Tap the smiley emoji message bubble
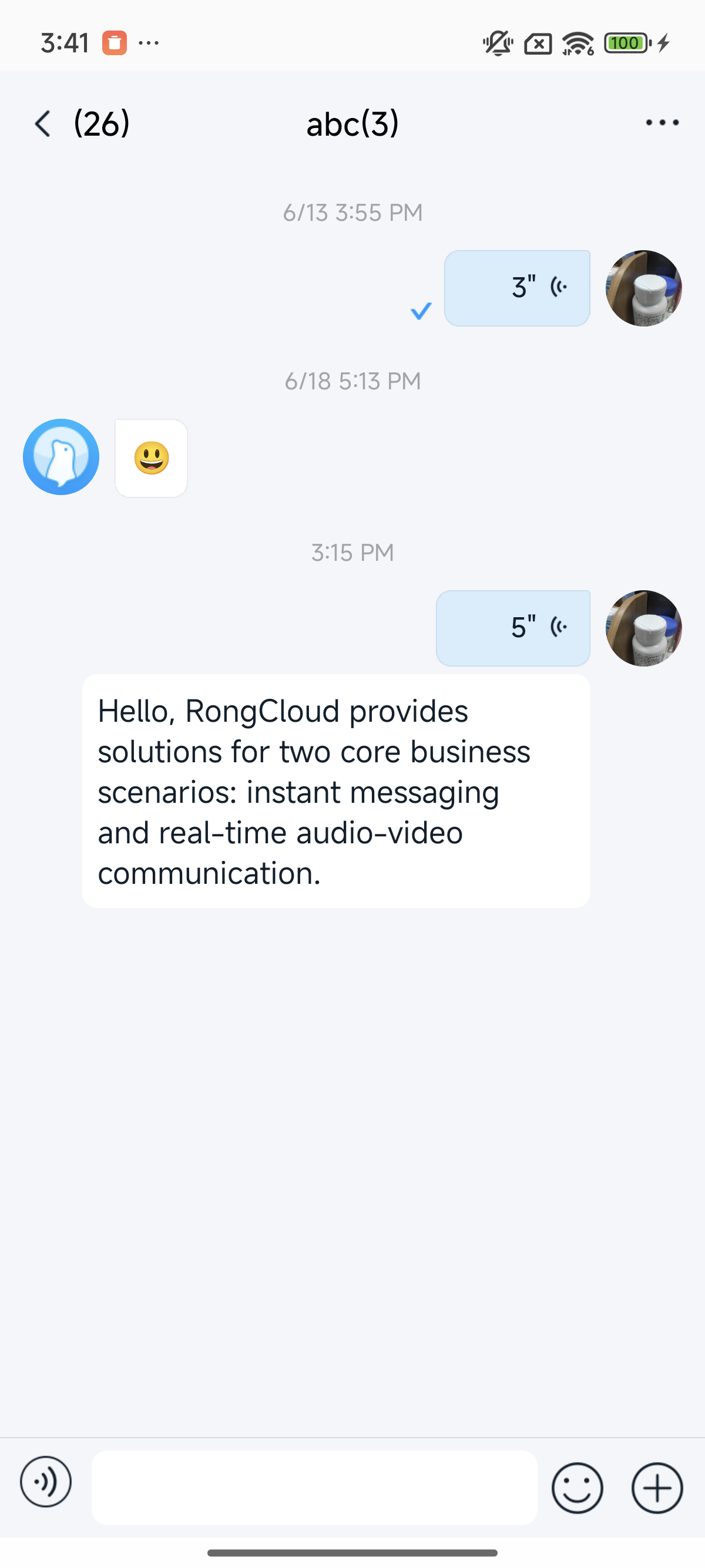705x1568 pixels. tap(151, 457)
